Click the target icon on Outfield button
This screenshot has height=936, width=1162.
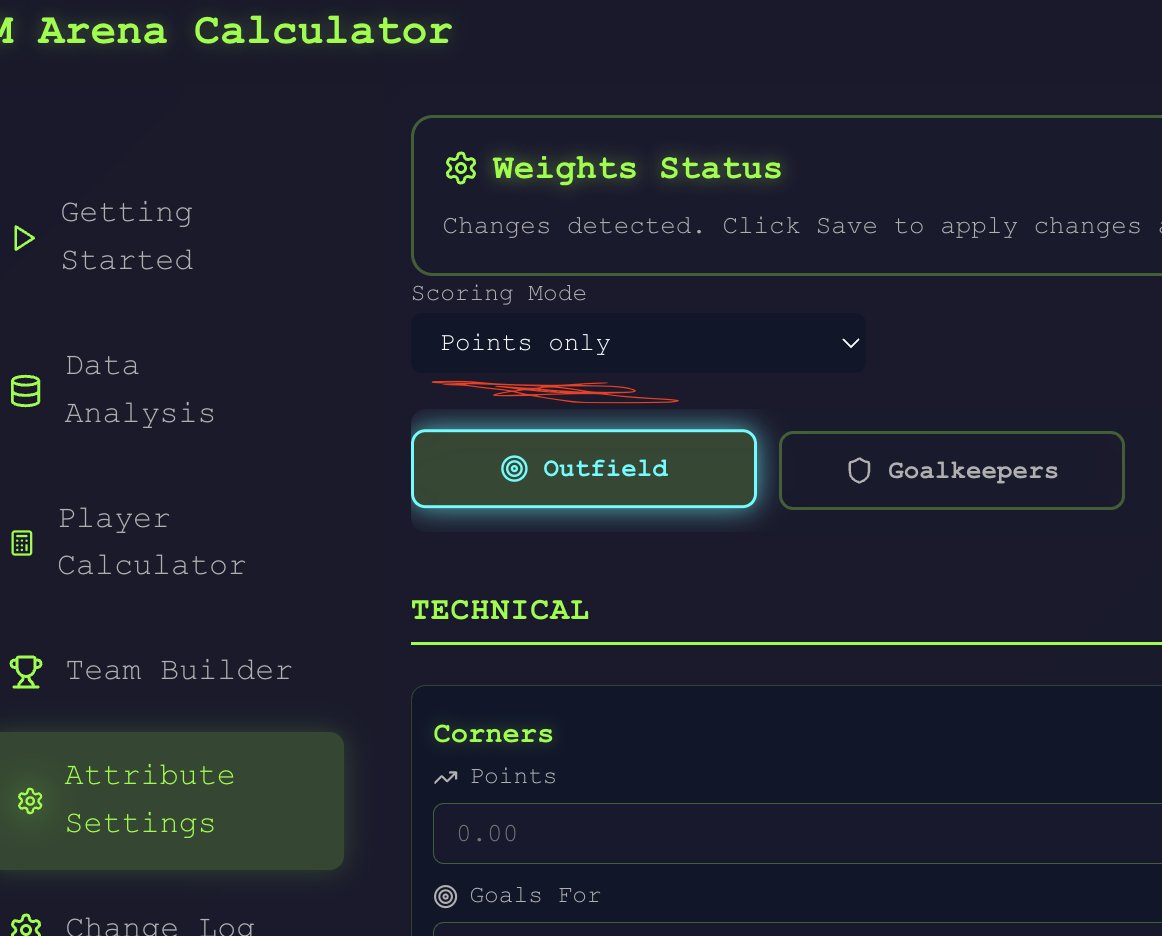[514, 469]
